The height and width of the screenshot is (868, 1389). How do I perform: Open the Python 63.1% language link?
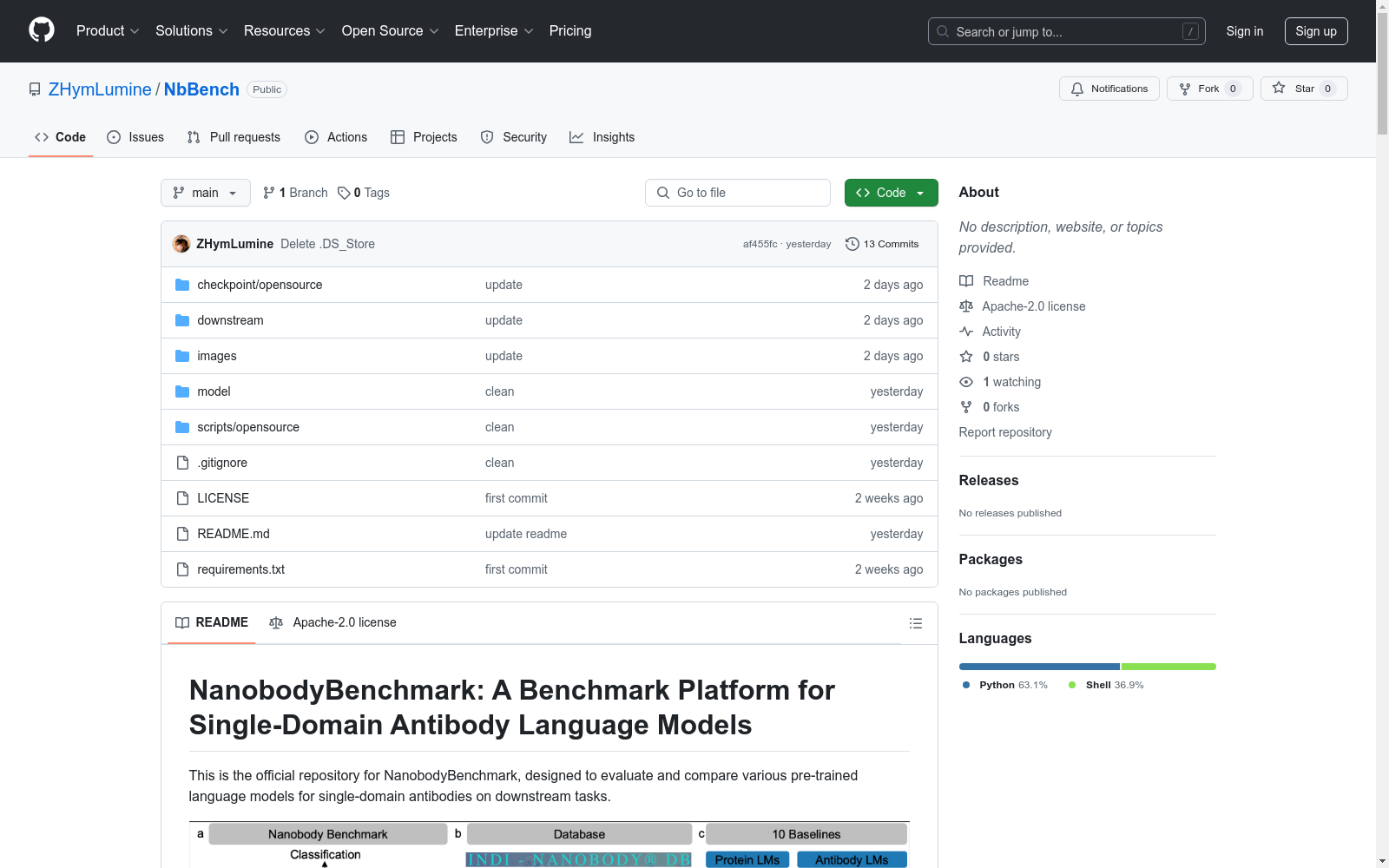click(x=1005, y=685)
